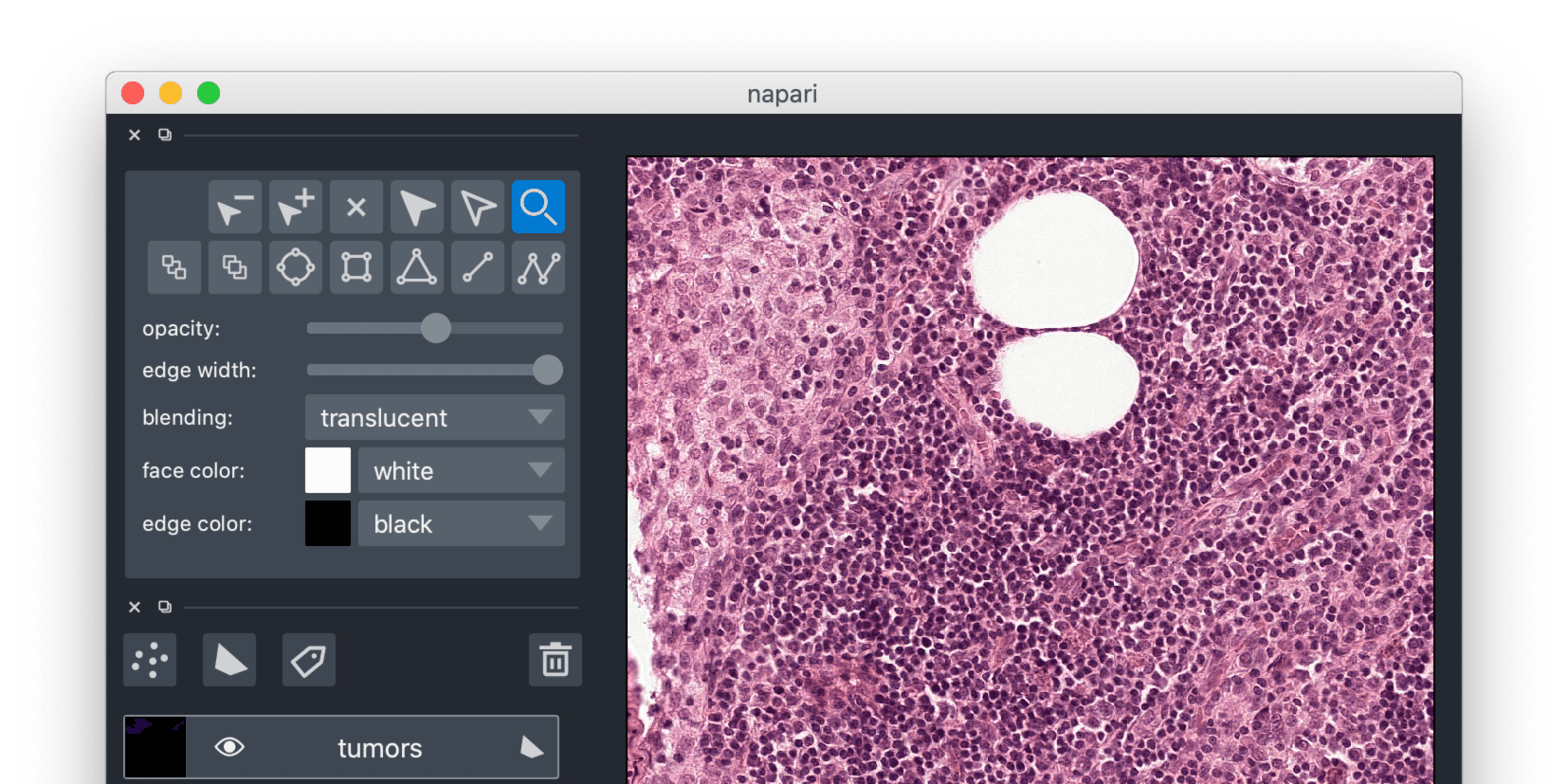
Task: Select the insert vertex tool
Action: pyautogui.click(x=295, y=207)
